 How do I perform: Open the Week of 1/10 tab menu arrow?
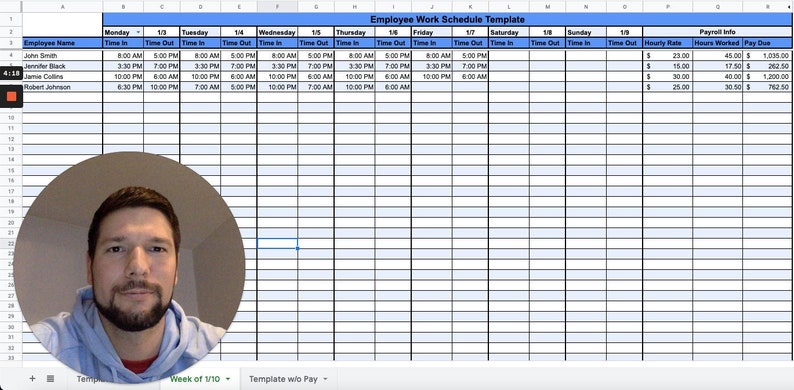tap(228, 379)
